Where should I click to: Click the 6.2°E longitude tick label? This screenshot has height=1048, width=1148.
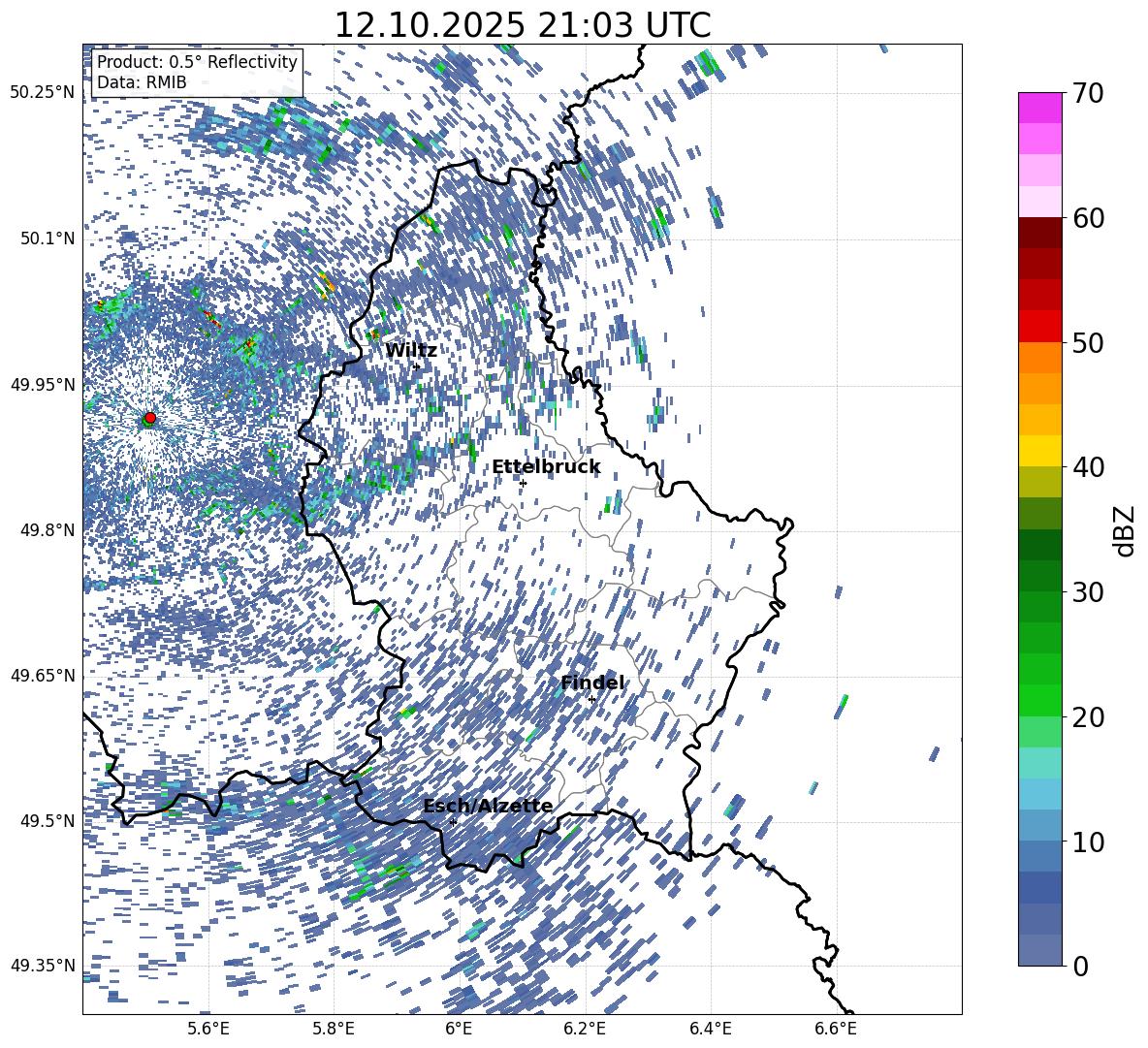point(585,1029)
